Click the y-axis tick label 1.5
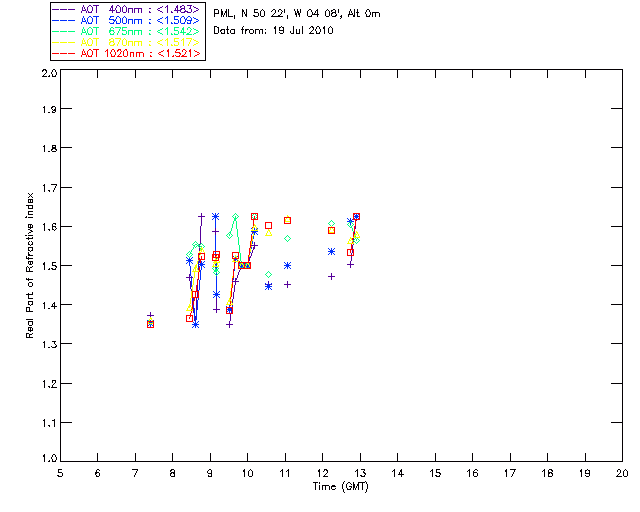This screenshot has width=640, height=512. tap(49, 266)
